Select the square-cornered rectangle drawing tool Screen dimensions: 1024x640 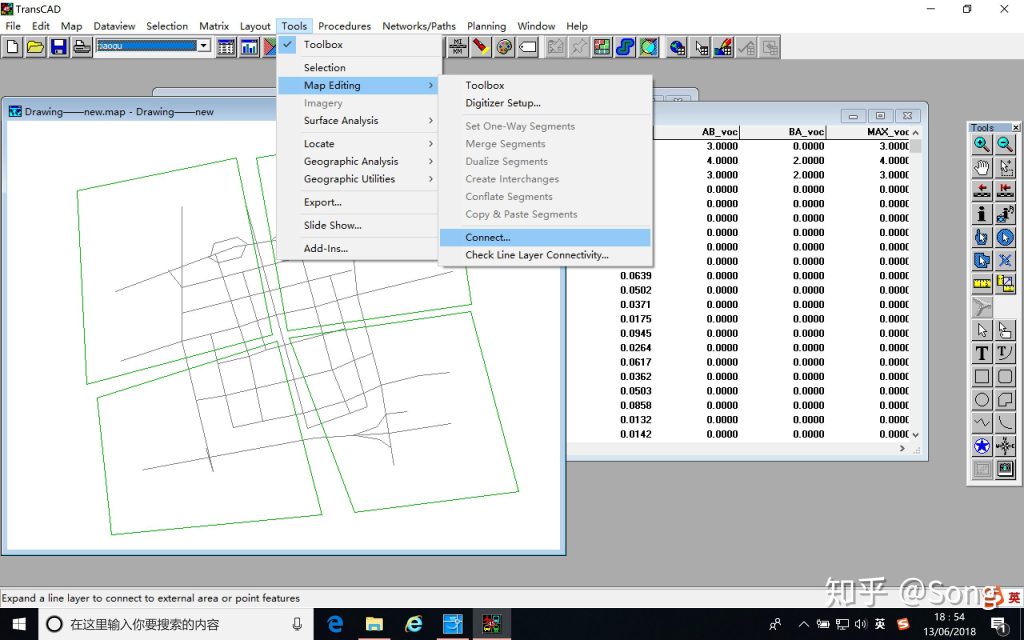coord(982,377)
